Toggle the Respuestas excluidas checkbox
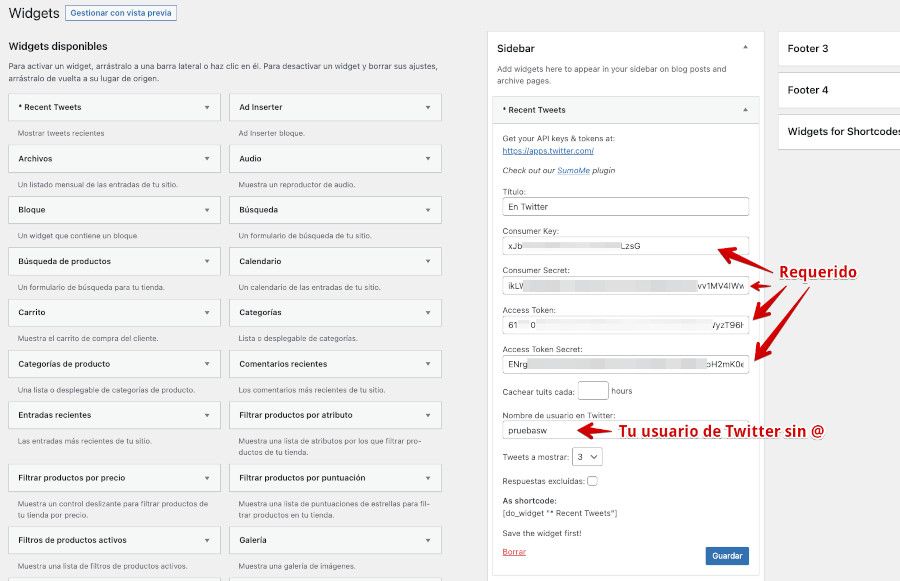 pos(592,481)
